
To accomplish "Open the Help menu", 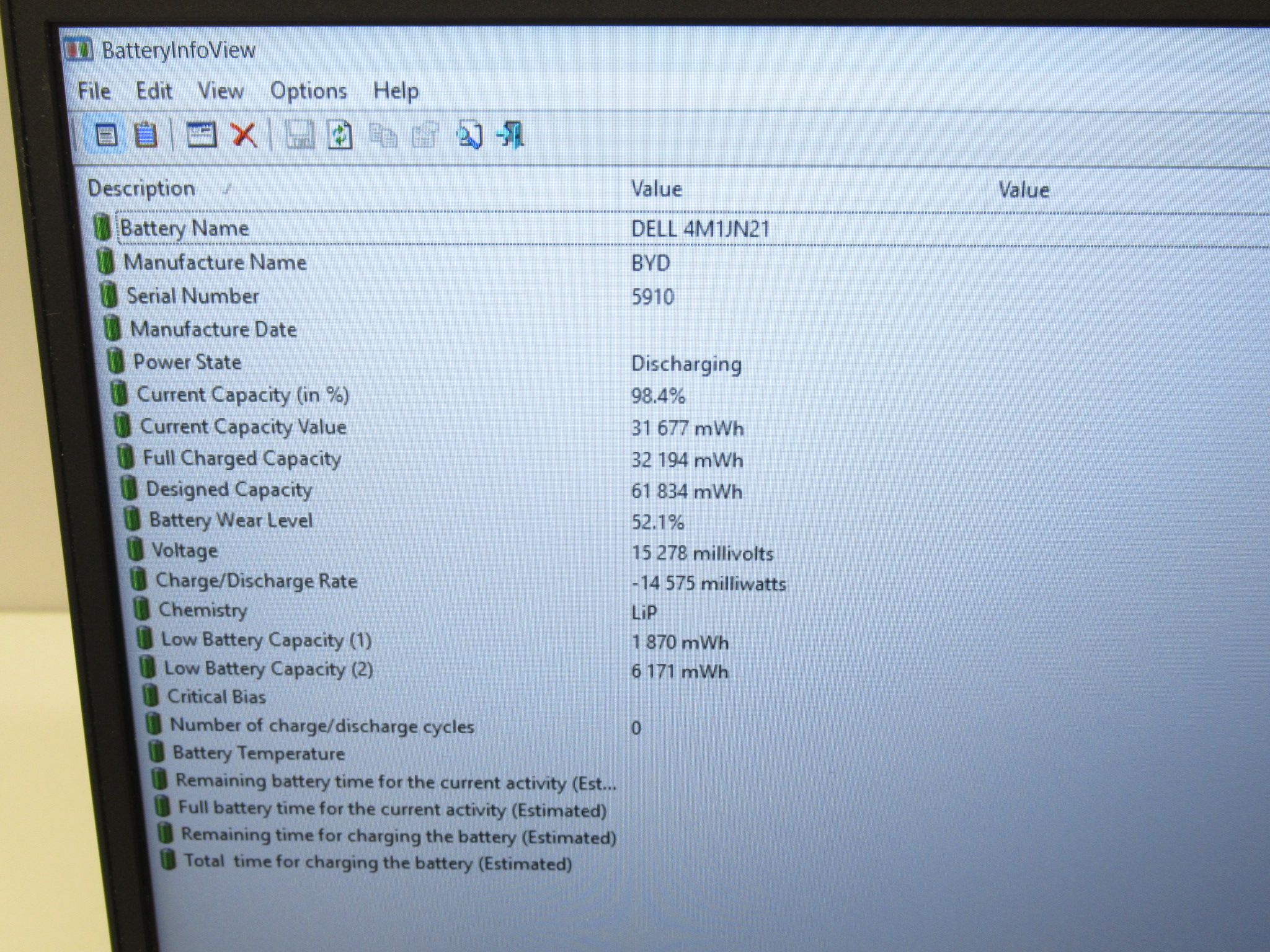I will point(396,92).
